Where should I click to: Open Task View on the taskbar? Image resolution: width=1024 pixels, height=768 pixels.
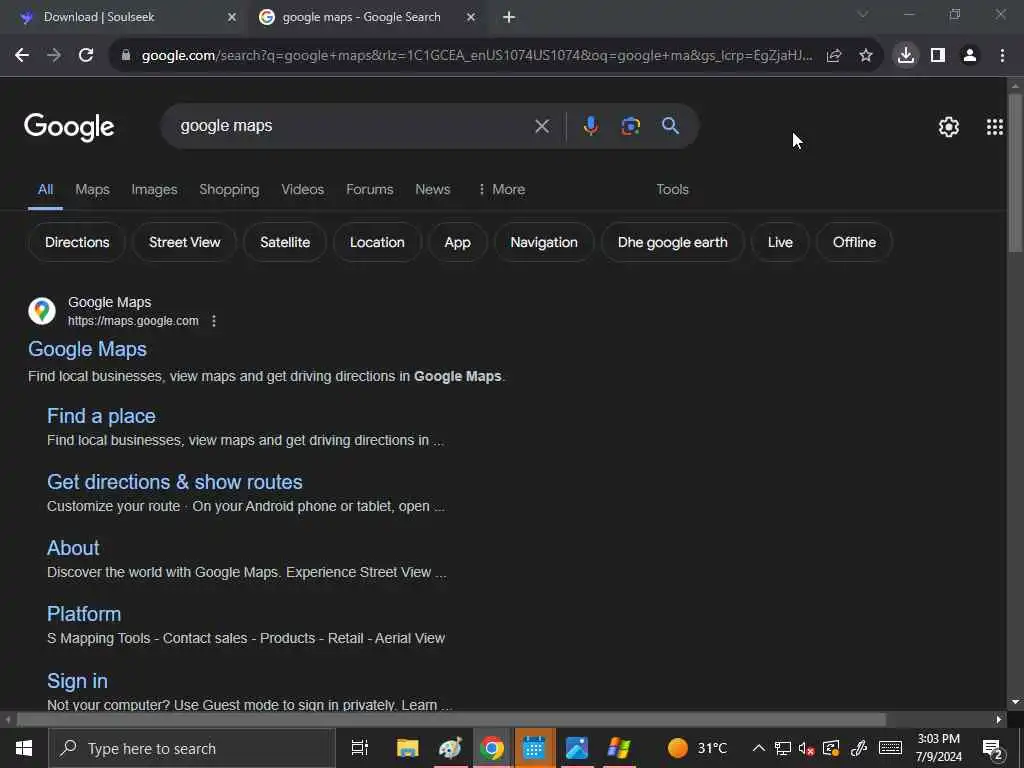pyautogui.click(x=359, y=748)
